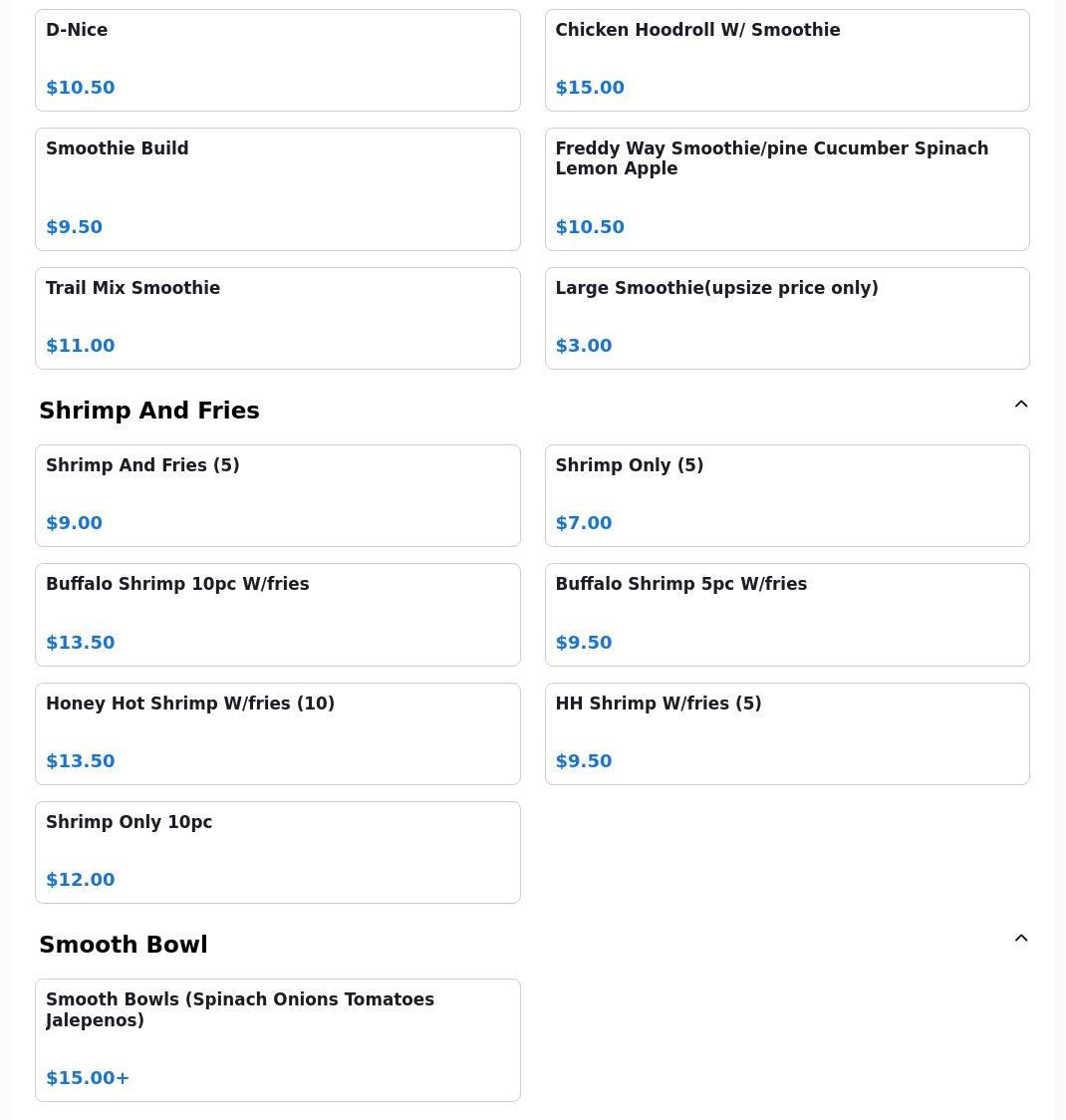
Task: Collapse the Smooth Bowl section chevron
Action: point(1021,939)
